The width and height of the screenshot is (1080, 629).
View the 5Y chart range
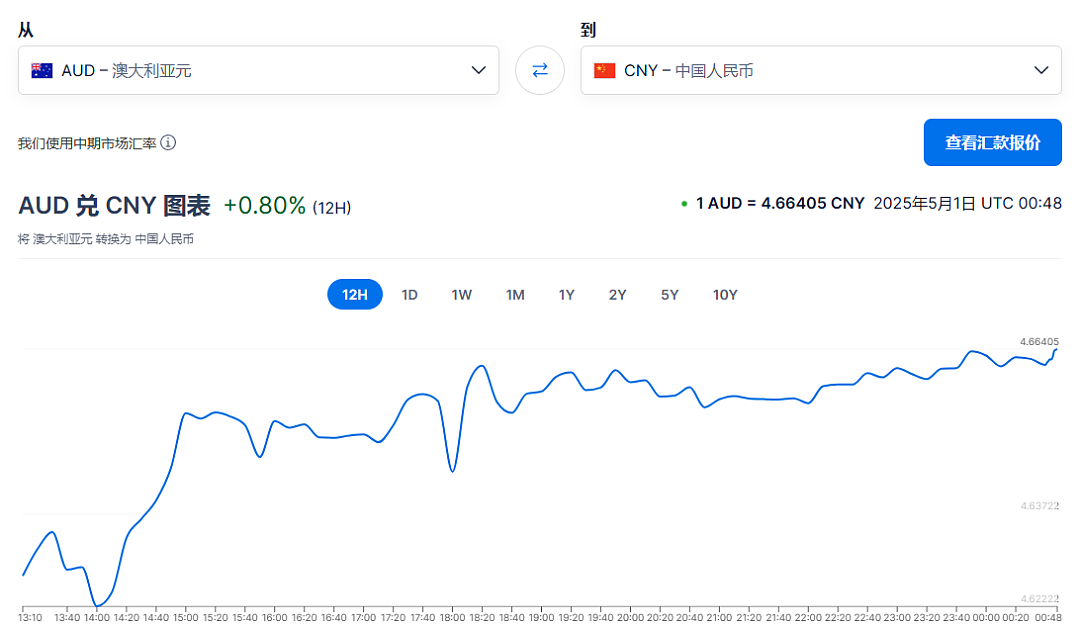(x=669, y=295)
